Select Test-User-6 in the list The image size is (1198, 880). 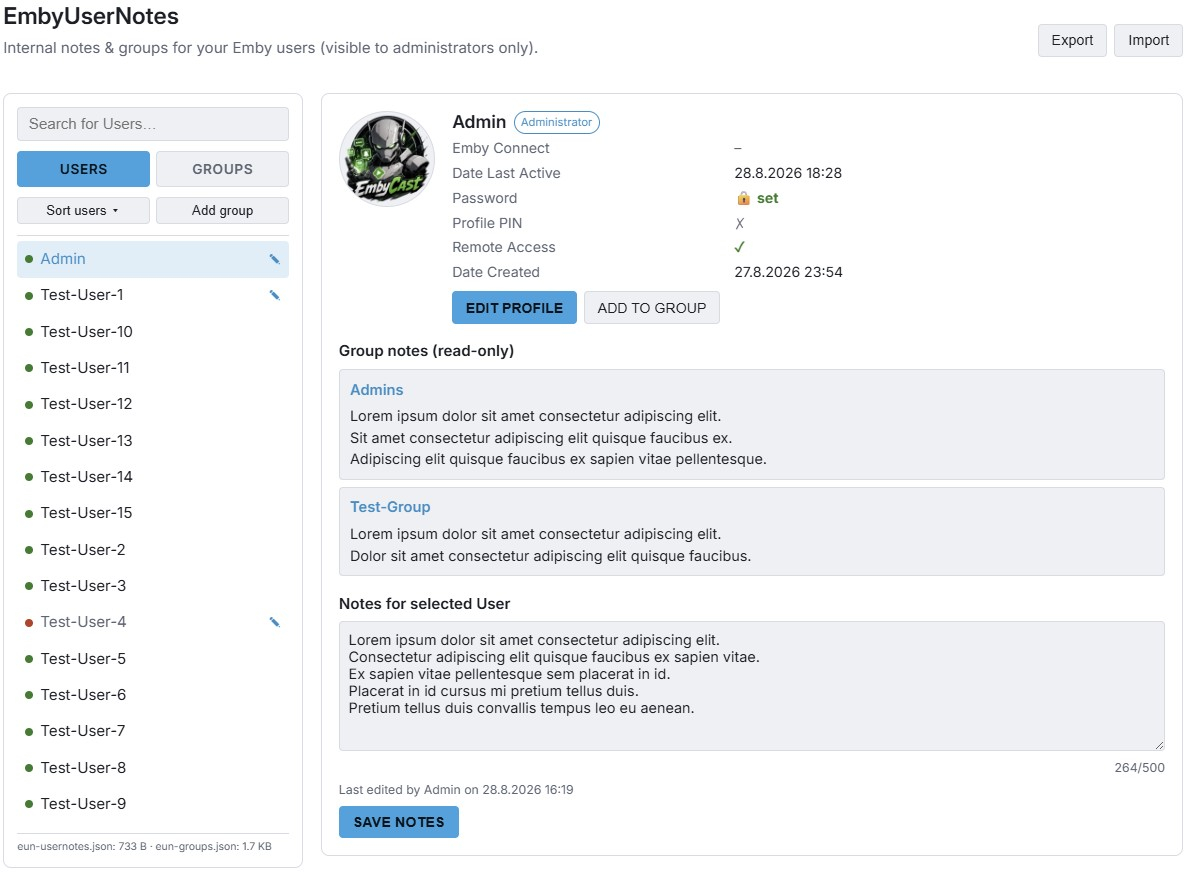pyautogui.click(x=153, y=694)
